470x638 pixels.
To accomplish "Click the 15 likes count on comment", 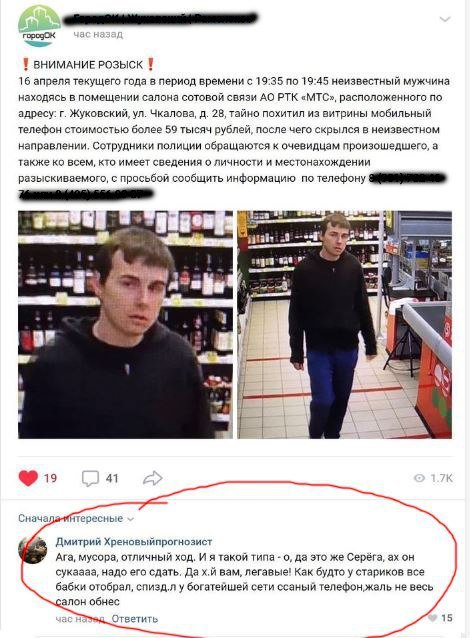I will click(446, 618).
